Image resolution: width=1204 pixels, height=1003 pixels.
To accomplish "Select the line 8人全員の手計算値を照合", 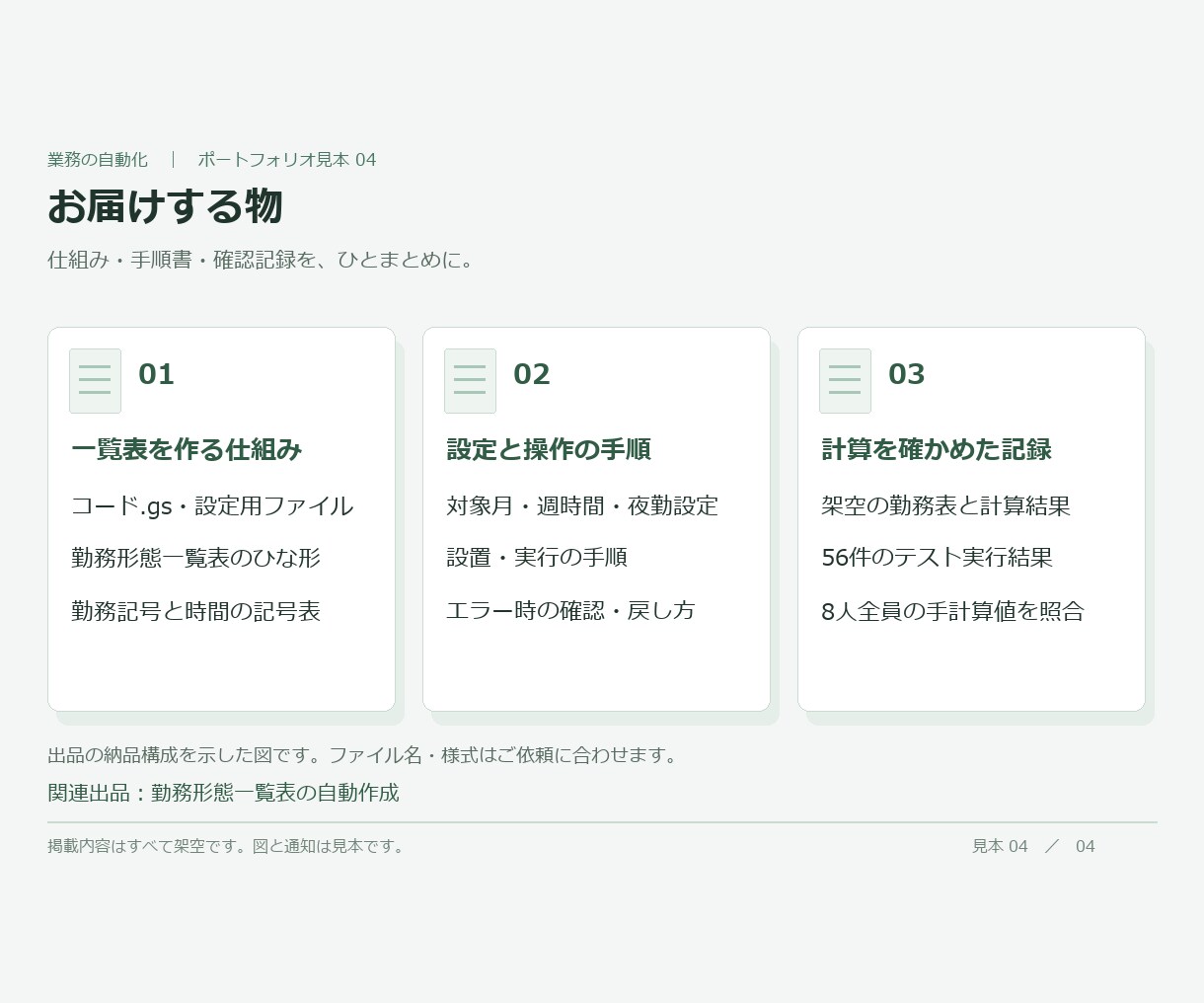I will [x=952, y=611].
